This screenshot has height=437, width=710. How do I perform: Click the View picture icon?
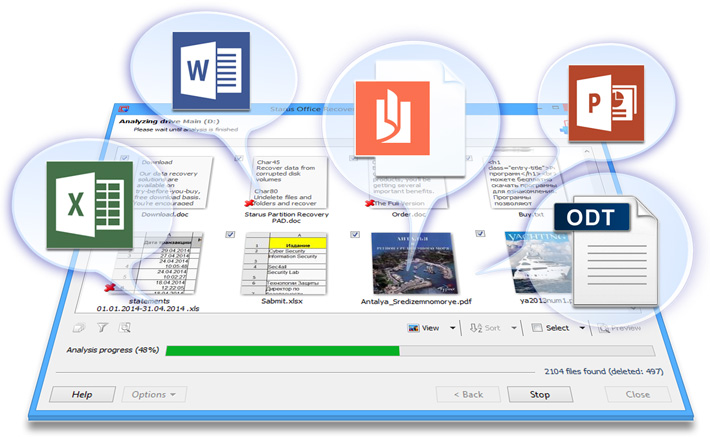pyautogui.click(x=413, y=328)
